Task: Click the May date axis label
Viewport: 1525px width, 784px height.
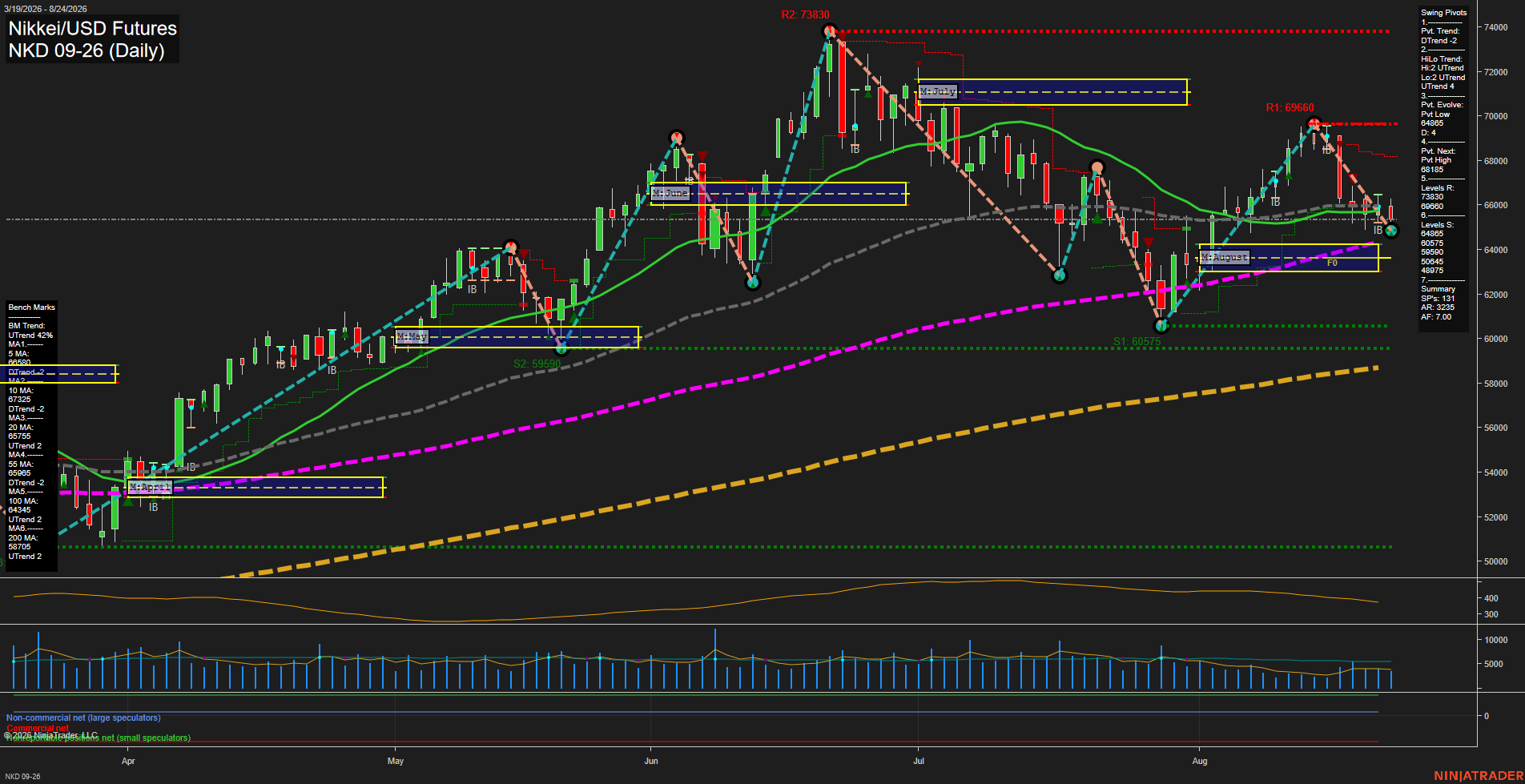Action: point(396,761)
